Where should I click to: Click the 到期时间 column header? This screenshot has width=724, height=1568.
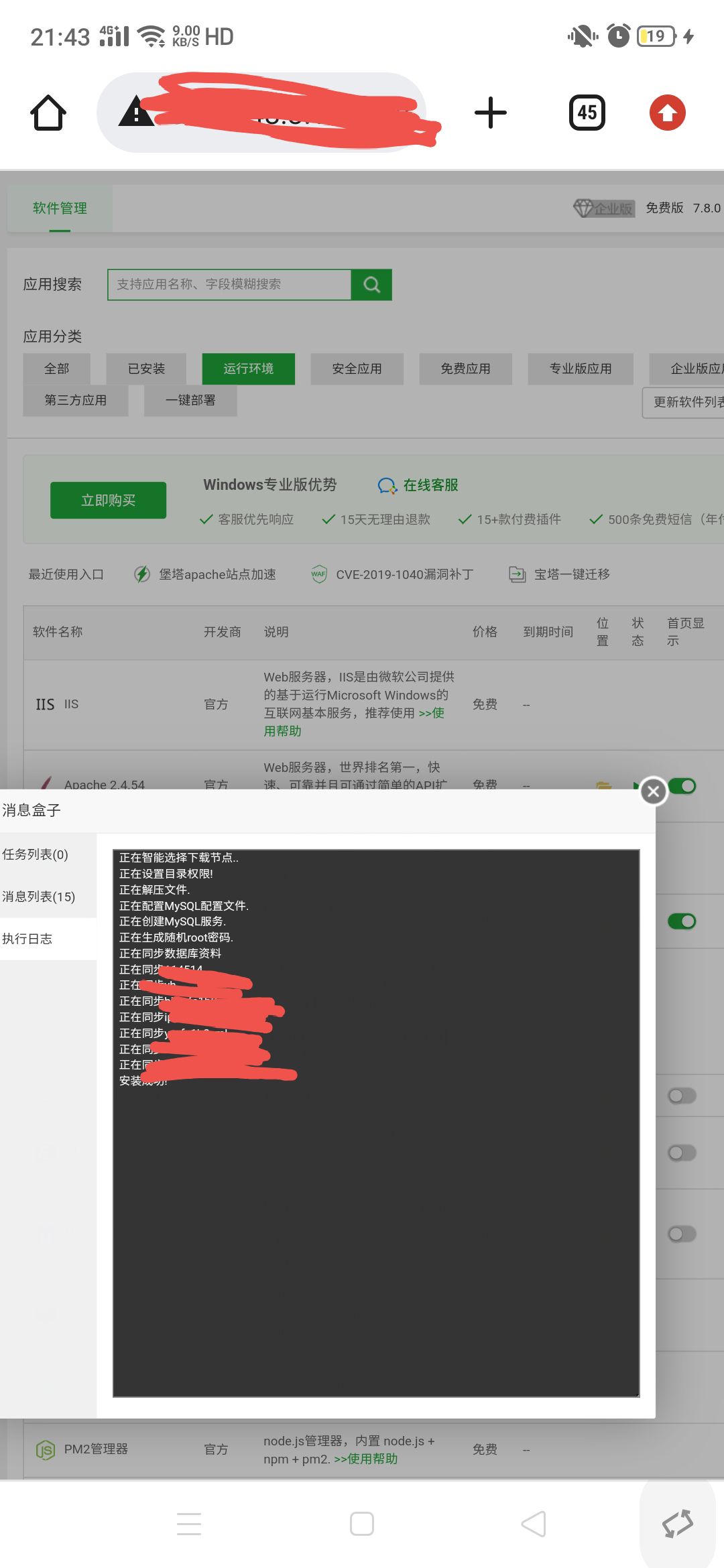pos(548,632)
